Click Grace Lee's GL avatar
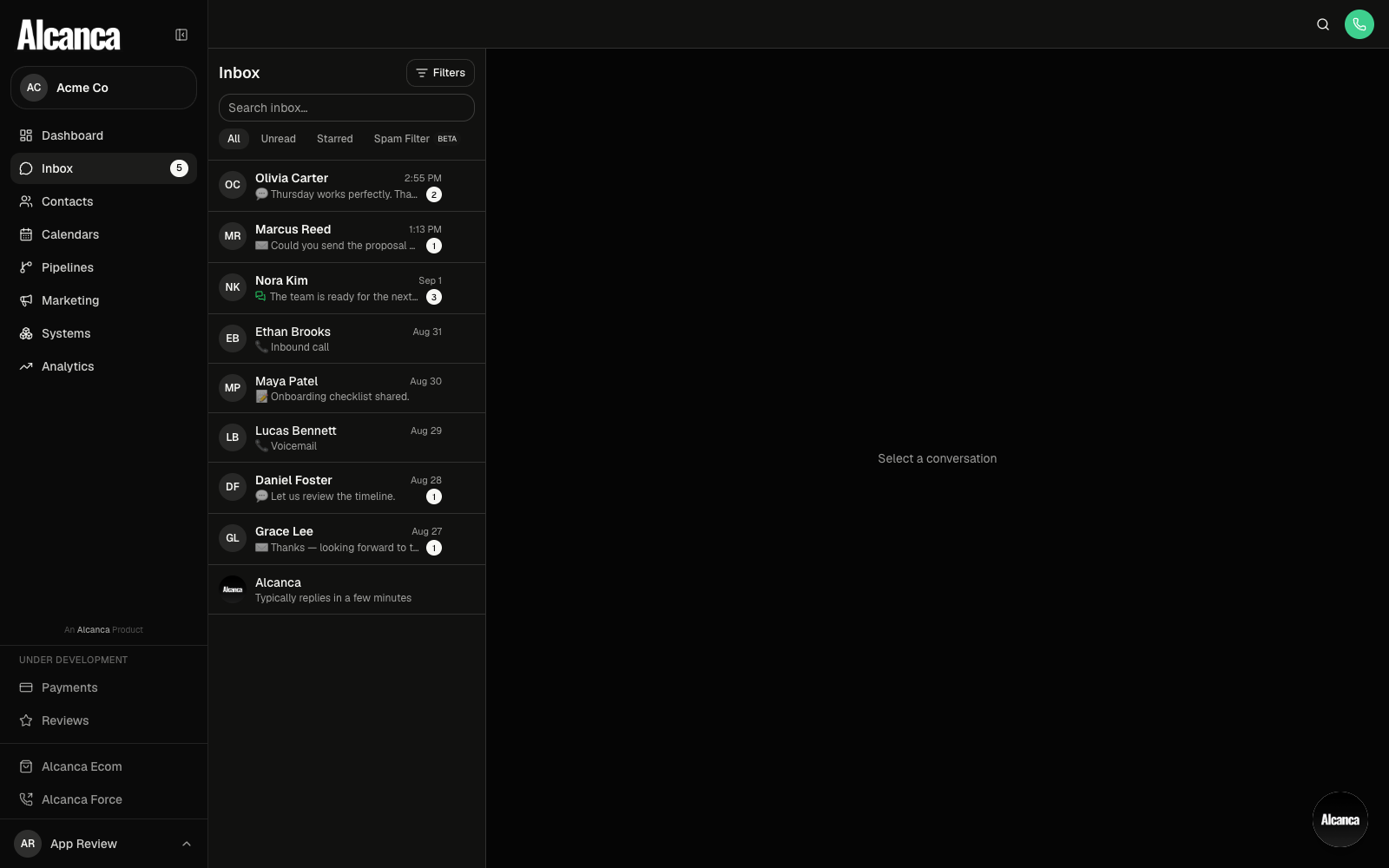 [x=233, y=538]
